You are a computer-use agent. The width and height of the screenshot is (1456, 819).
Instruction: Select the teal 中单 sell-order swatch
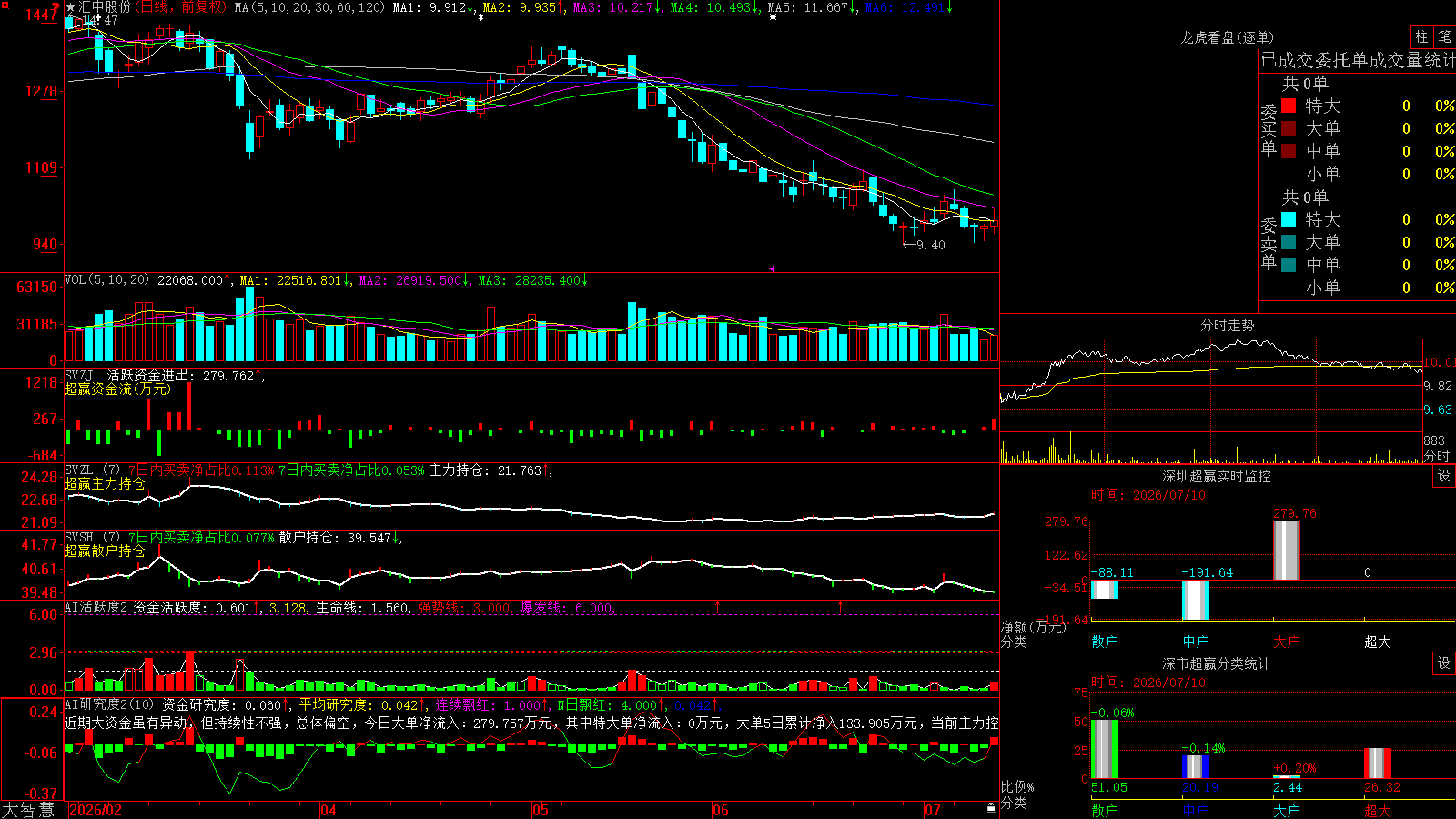click(x=1289, y=264)
